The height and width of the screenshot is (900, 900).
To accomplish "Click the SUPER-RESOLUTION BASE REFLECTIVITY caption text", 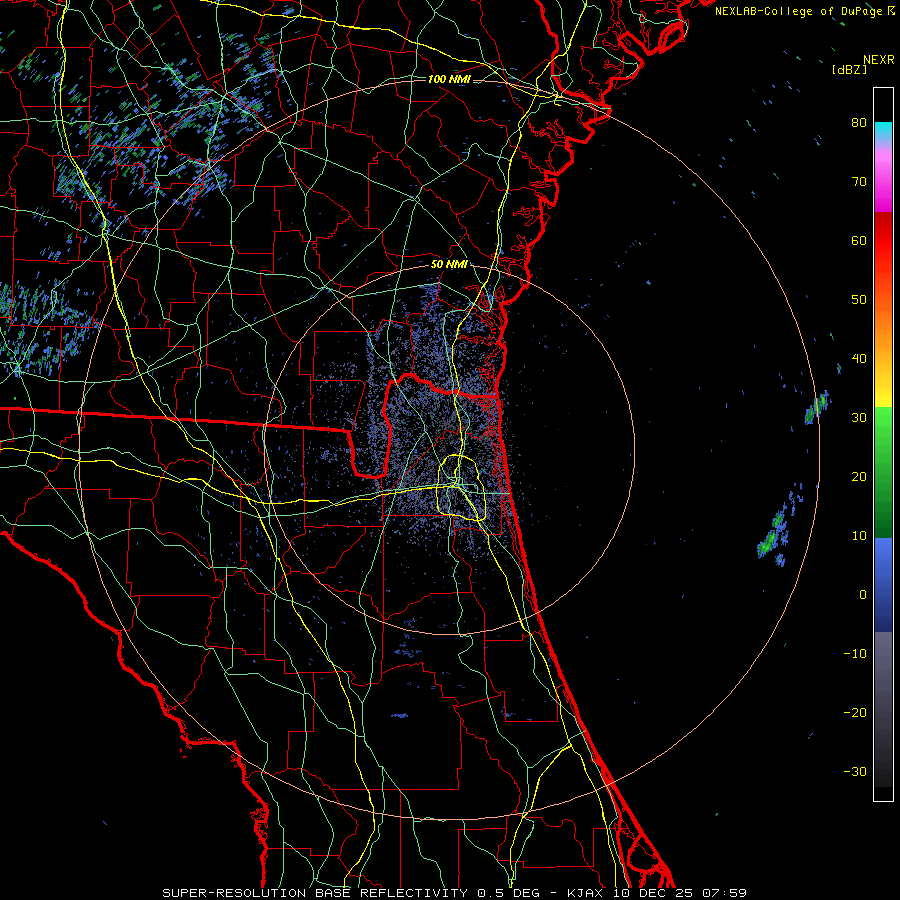I will [x=315, y=893].
